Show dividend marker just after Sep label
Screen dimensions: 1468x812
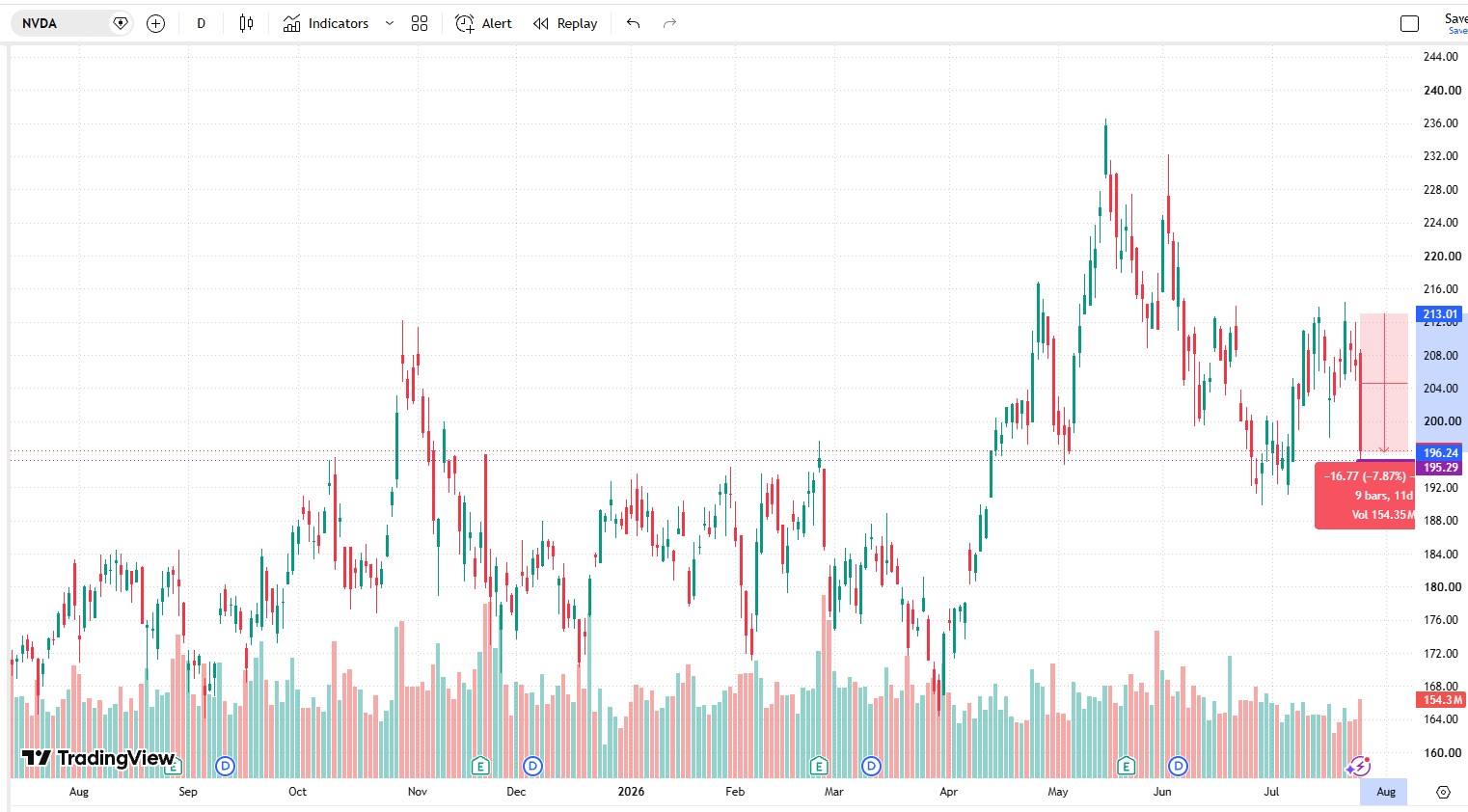pyautogui.click(x=225, y=767)
